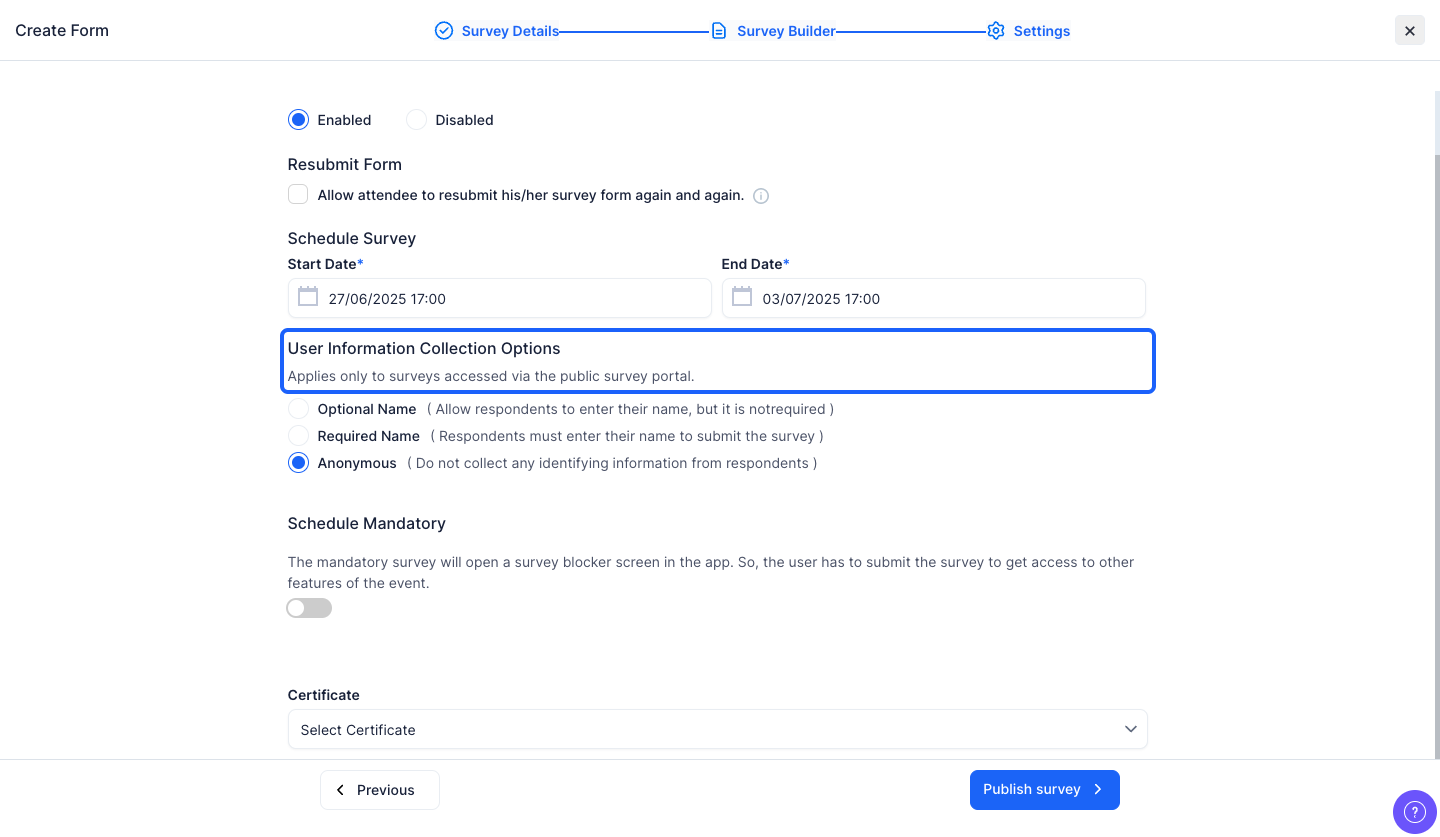Viewport: 1440px width, 837px height.
Task: Click the User Information Collection Options heading
Action: pos(424,349)
